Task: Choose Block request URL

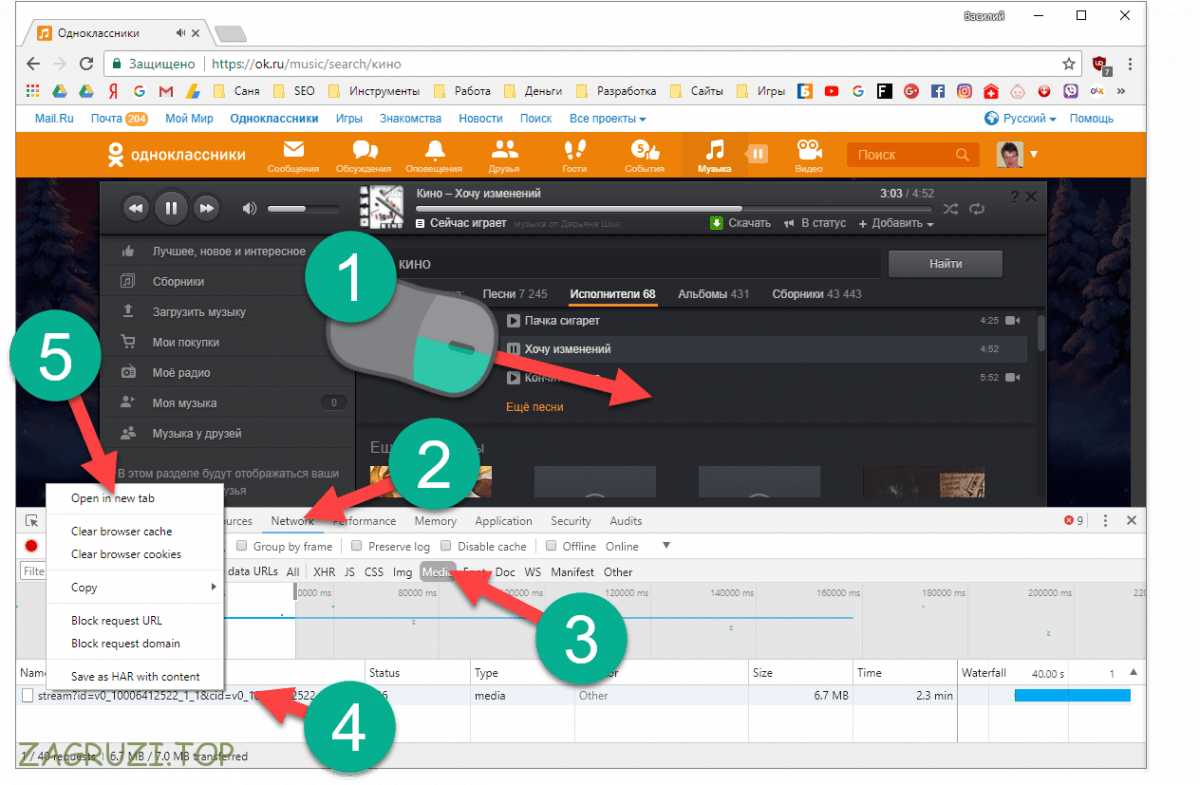Action: click(x=116, y=620)
